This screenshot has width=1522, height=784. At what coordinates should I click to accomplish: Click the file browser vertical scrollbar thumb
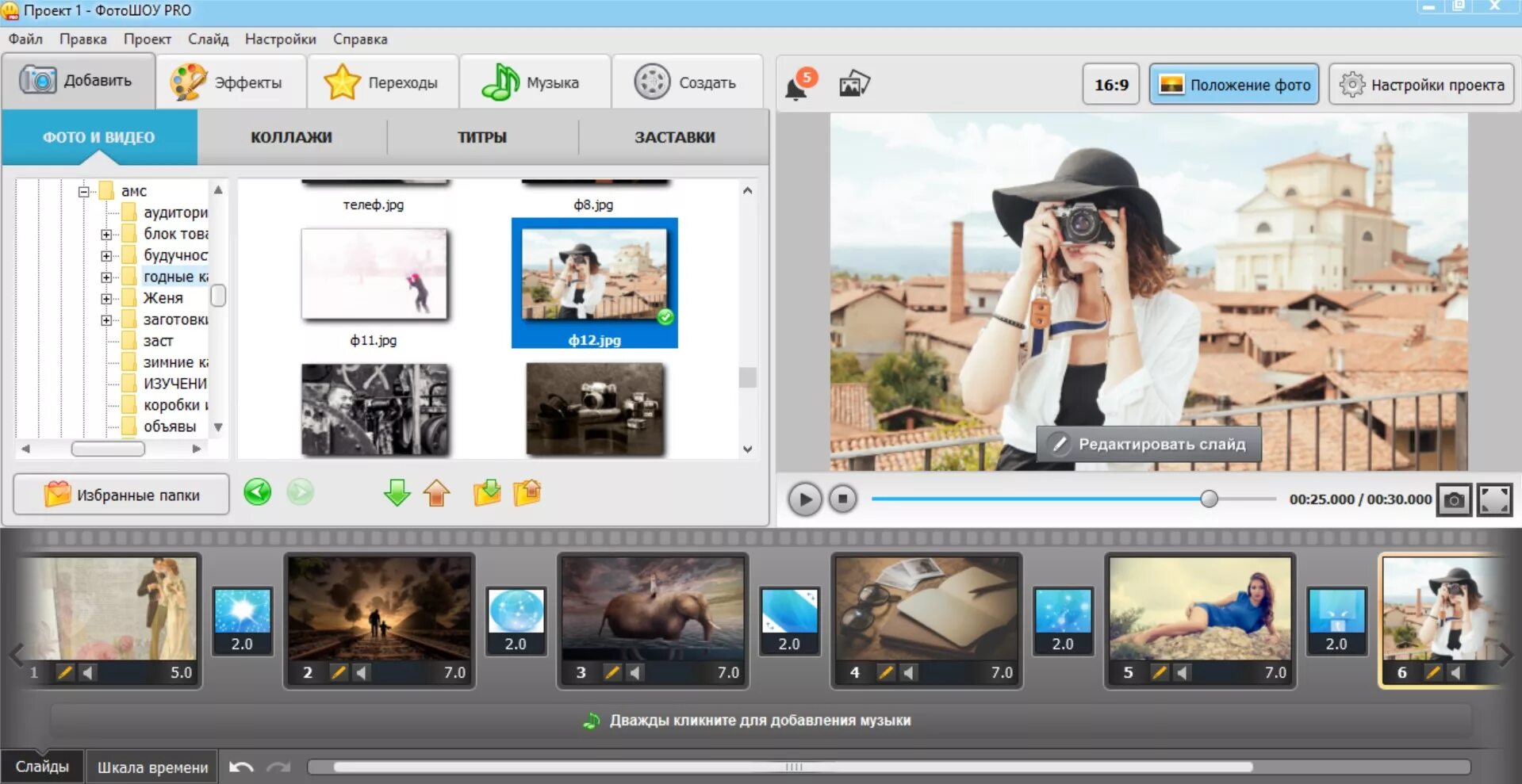747,377
